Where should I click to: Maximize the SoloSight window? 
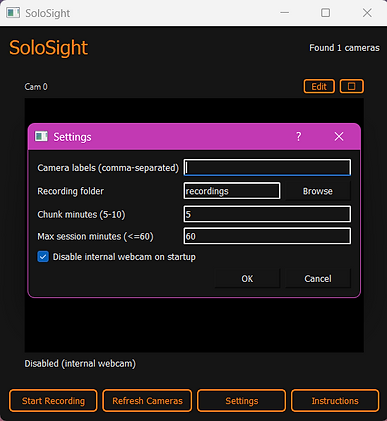click(x=325, y=13)
